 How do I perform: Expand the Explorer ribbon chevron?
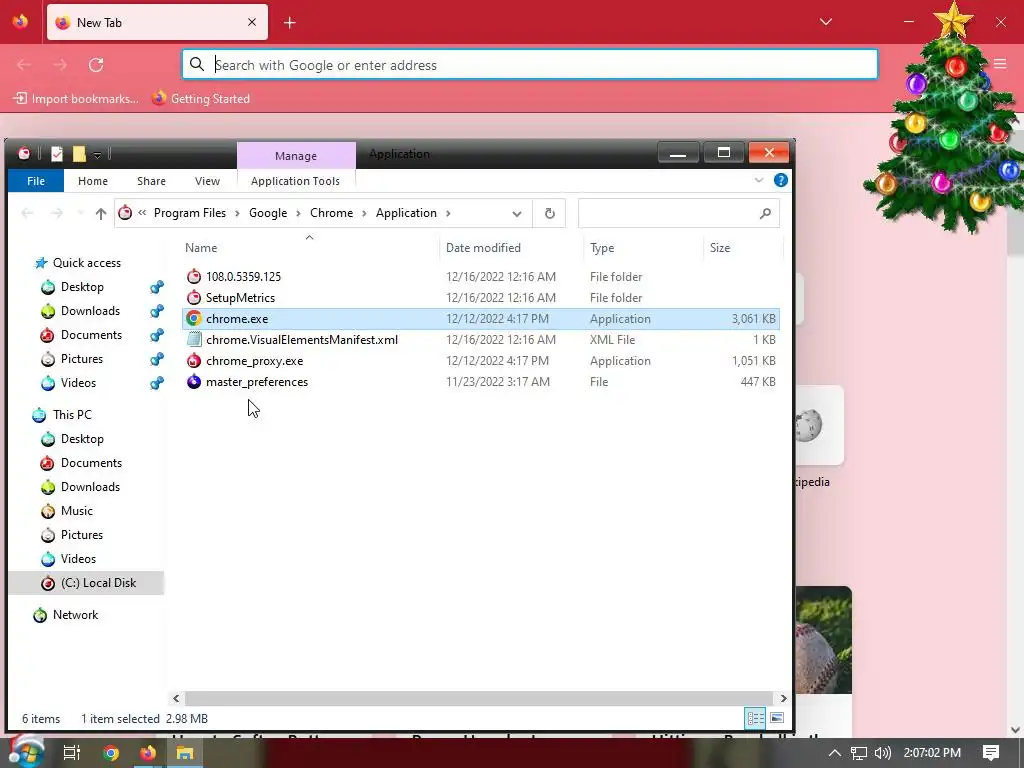759,180
